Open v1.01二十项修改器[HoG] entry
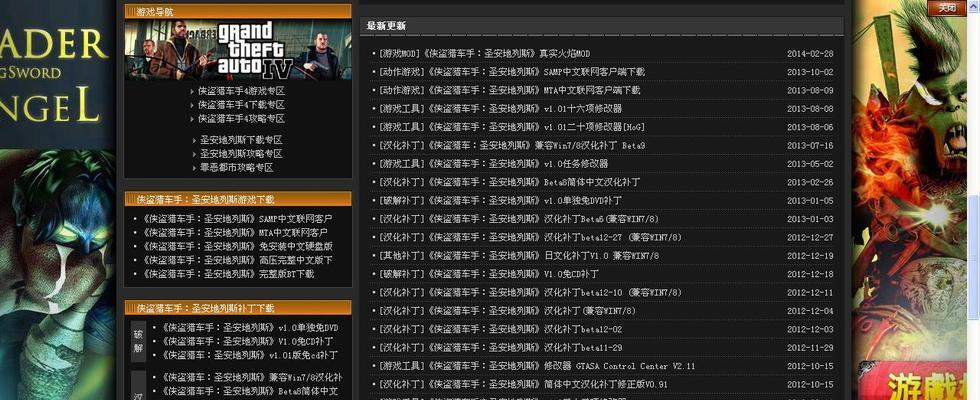The width and height of the screenshot is (980, 400). pyautogui.click(x=511, y=127)
